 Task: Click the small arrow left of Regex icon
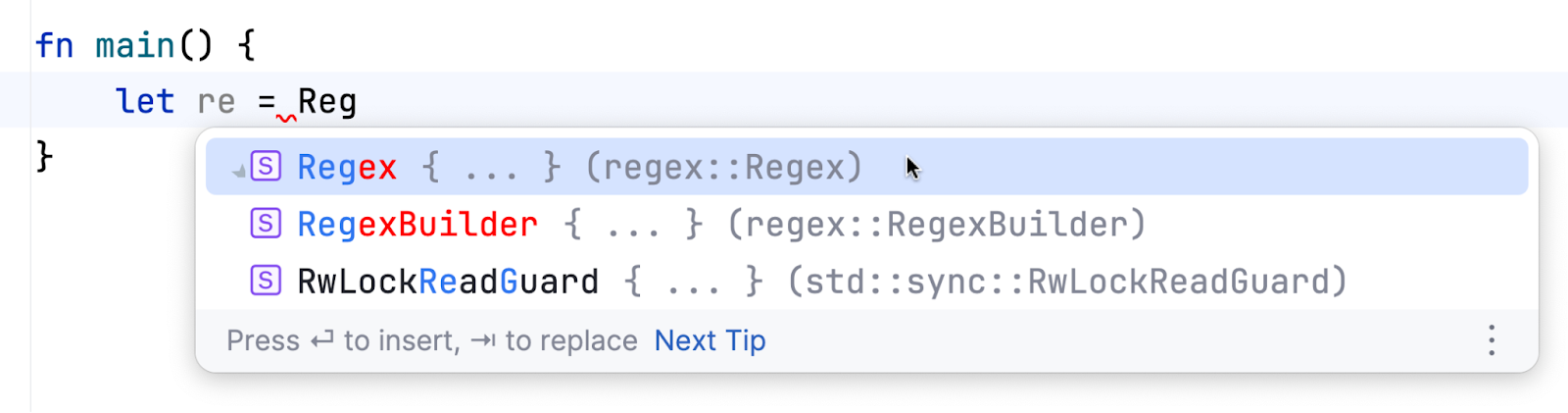238,172
